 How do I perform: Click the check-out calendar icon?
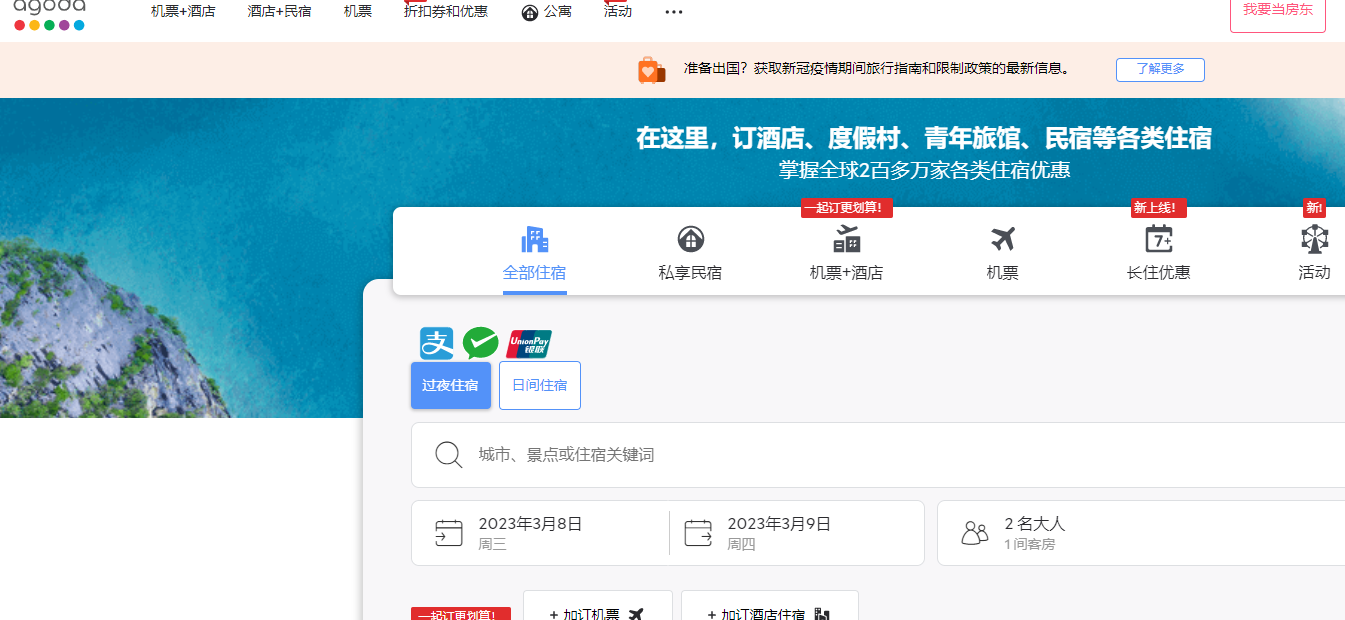pos(698,533)
